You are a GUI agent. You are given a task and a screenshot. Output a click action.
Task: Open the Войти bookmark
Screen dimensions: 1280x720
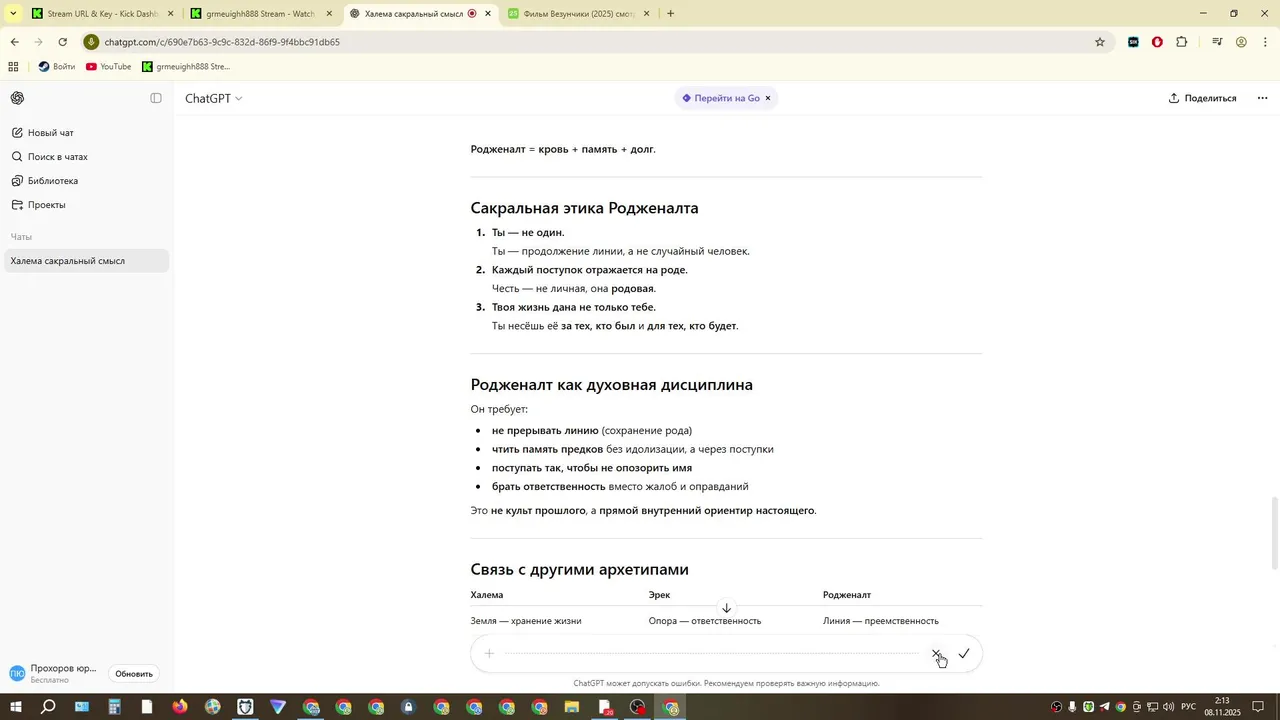pyautogui.click(x=57, y=67)
